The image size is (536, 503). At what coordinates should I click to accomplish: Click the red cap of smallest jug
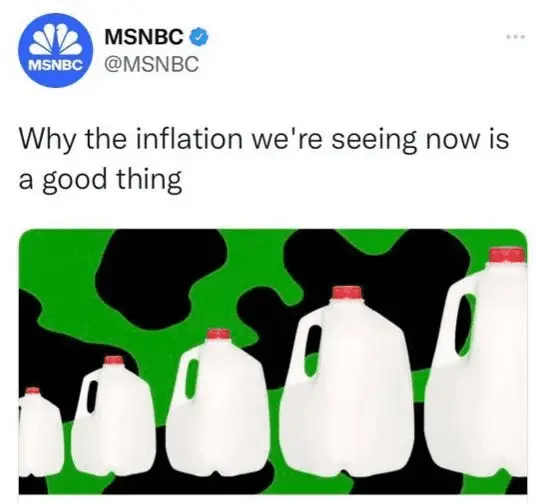tap(32, 391)
